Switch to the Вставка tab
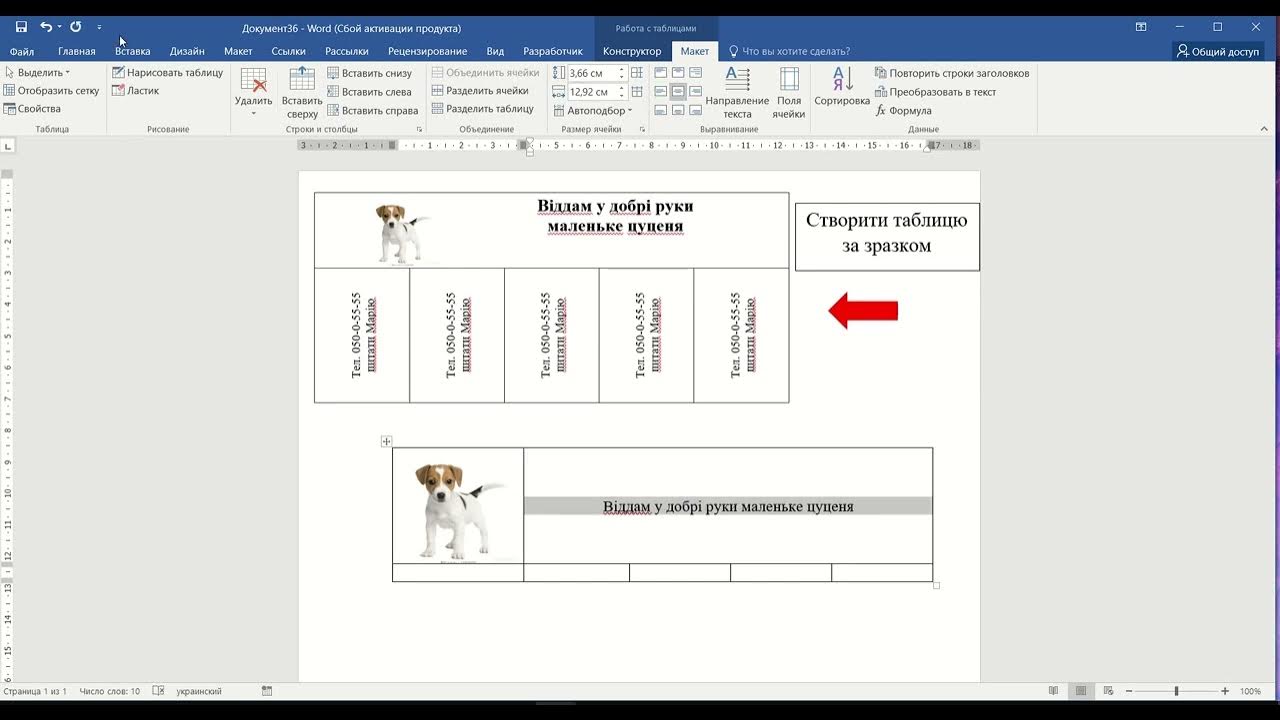Viewport: 1280px width, 720px height. [x=133, y=51]
